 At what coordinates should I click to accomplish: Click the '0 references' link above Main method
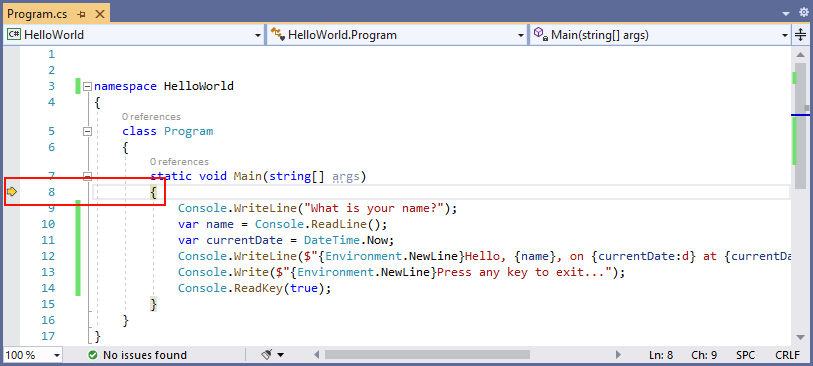pyautogui.click(x=179, y=162)
